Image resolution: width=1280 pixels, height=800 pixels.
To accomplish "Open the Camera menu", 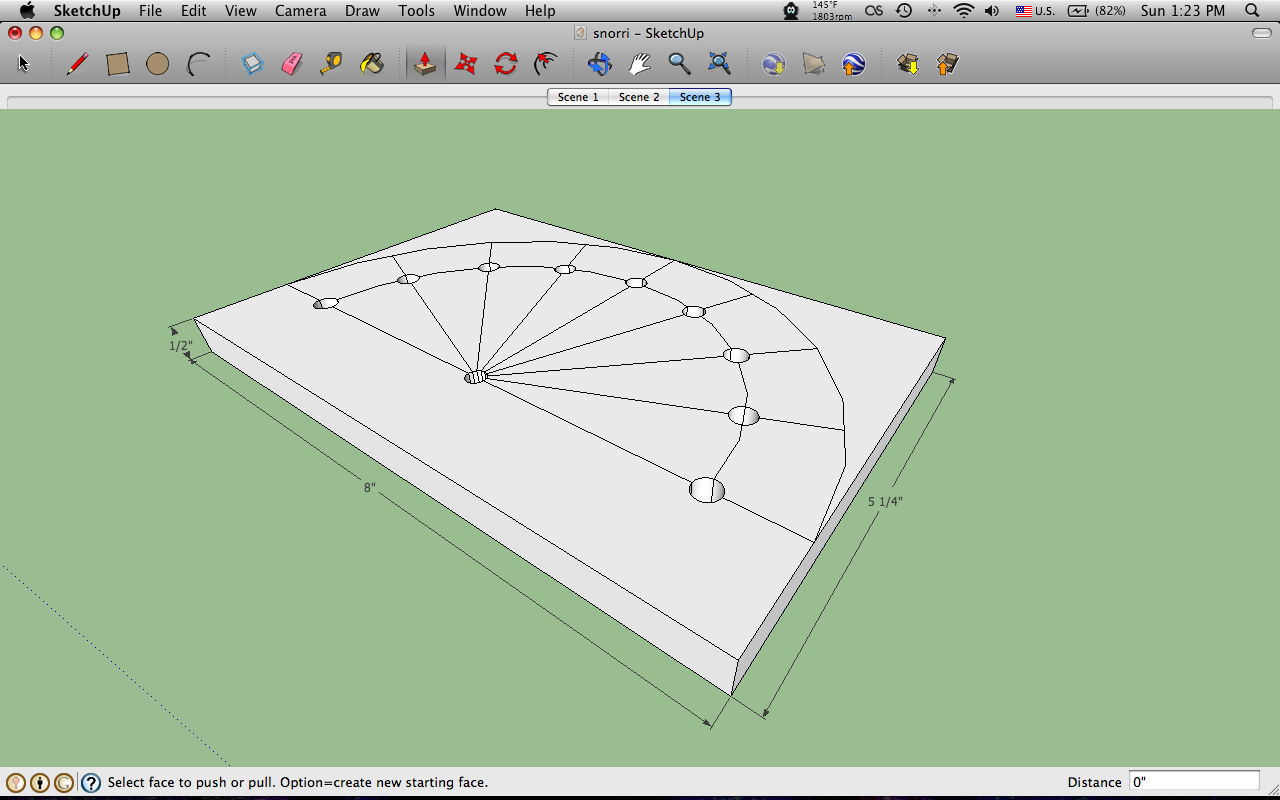I will tap(301, 11).
